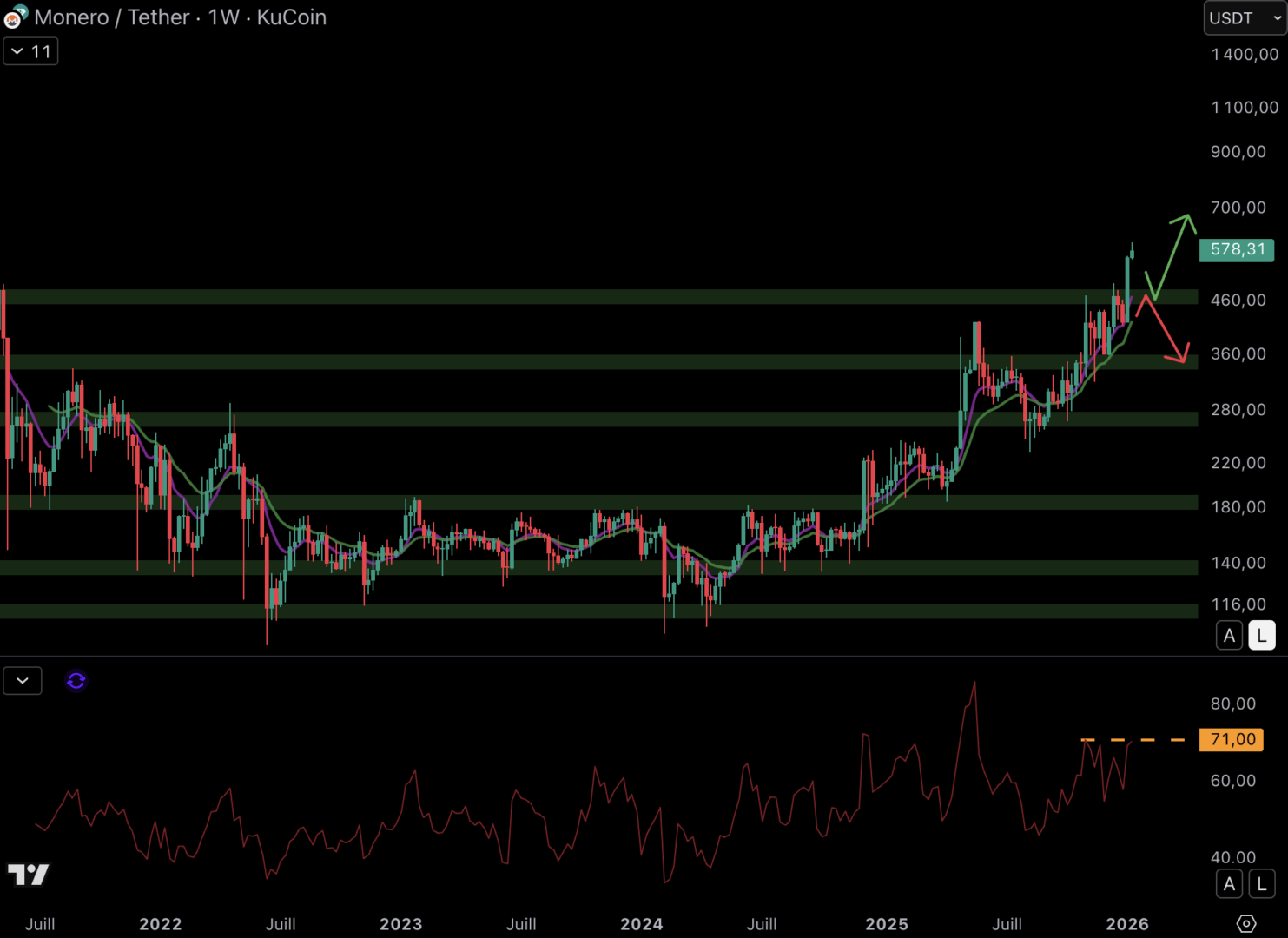This screenshot has height=938, width=1288.
Task: Click the 1 400,00 price axis label
Action: point(1245,55)
